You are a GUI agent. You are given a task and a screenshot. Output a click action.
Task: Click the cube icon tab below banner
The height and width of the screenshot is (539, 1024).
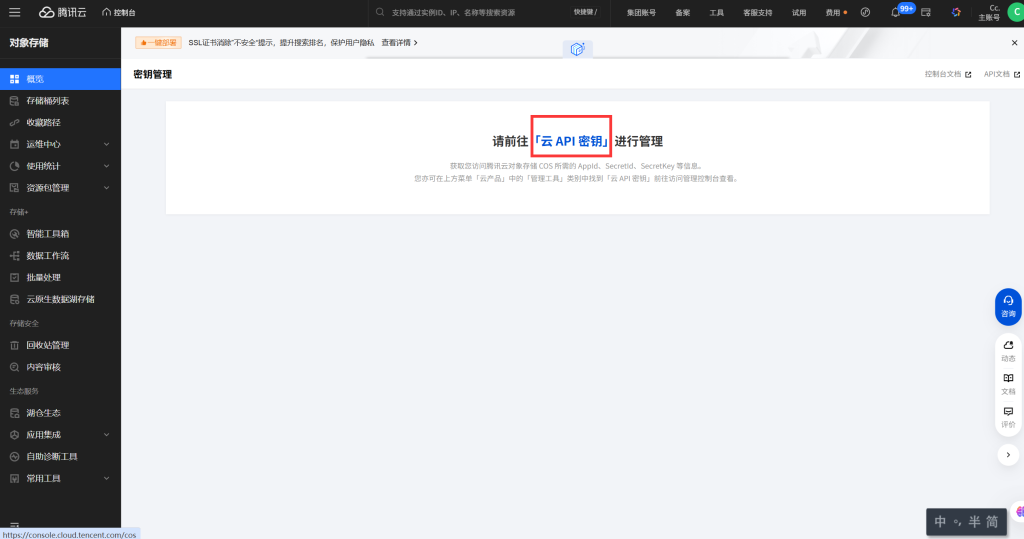point(577,49)
